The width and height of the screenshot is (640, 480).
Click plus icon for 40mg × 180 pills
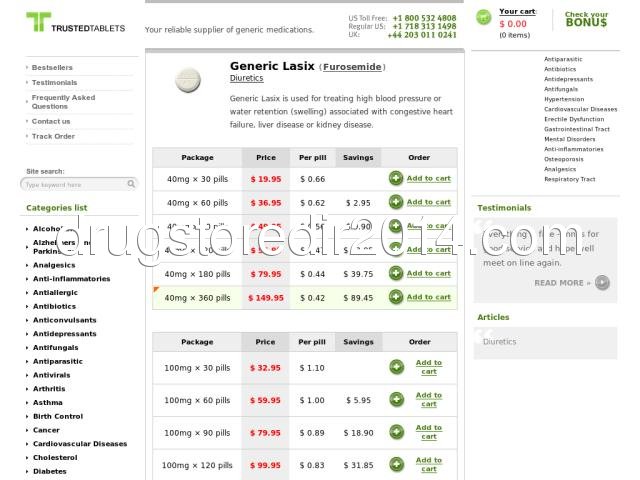(396, 273)
